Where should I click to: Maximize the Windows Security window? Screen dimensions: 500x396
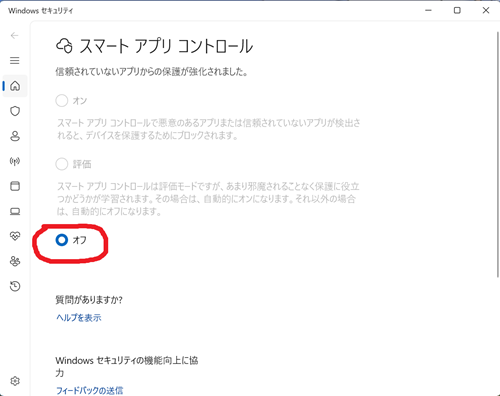[457, 10]
